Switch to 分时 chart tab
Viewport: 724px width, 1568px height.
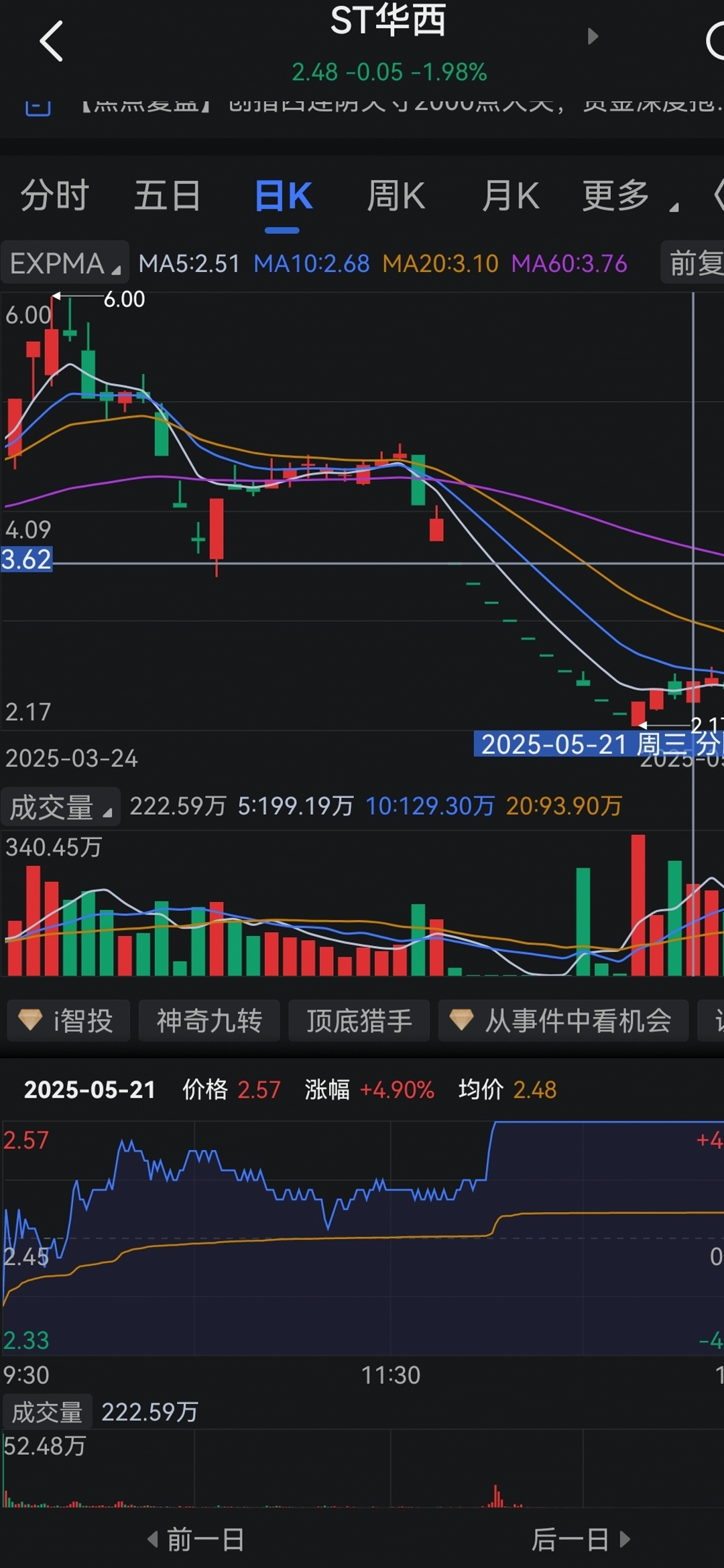pos(54,196)
